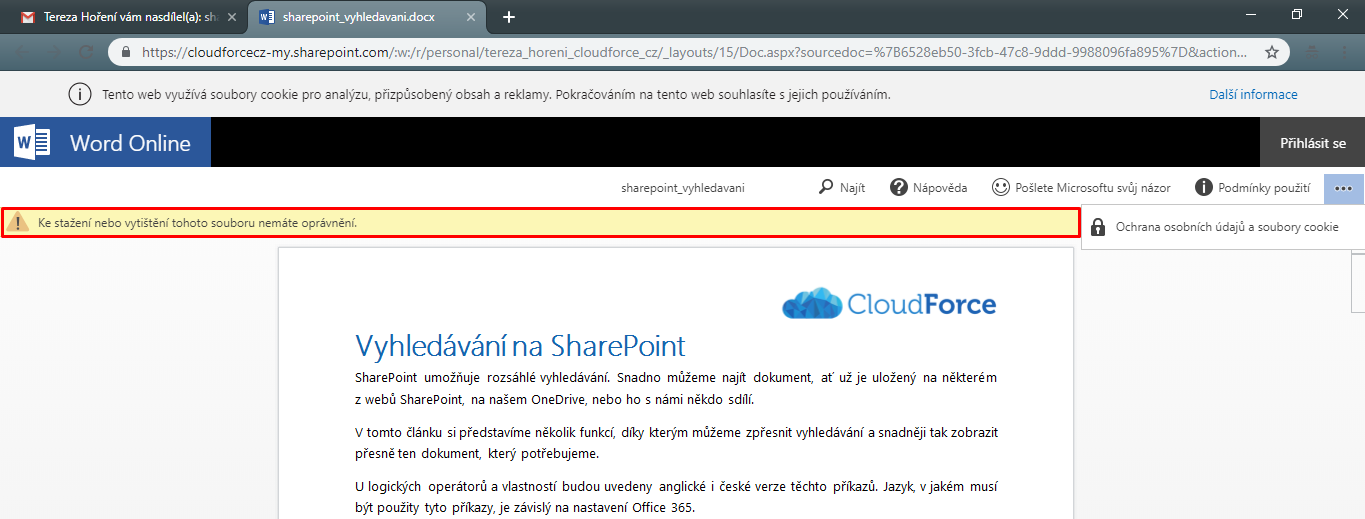The width and height of the screenshot is (1365, 519).
Task: Click the warning triangle icon in notification
Action: 20,223
